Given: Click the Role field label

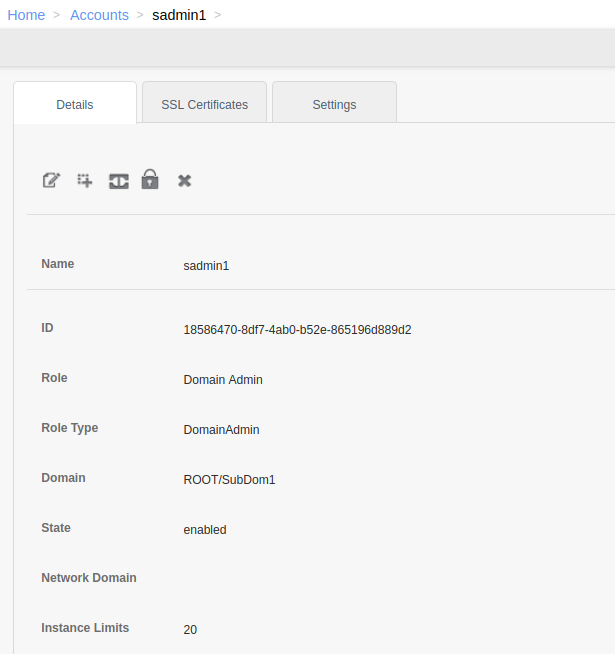Looking at the screenshot, I should (x=54, y=378).
